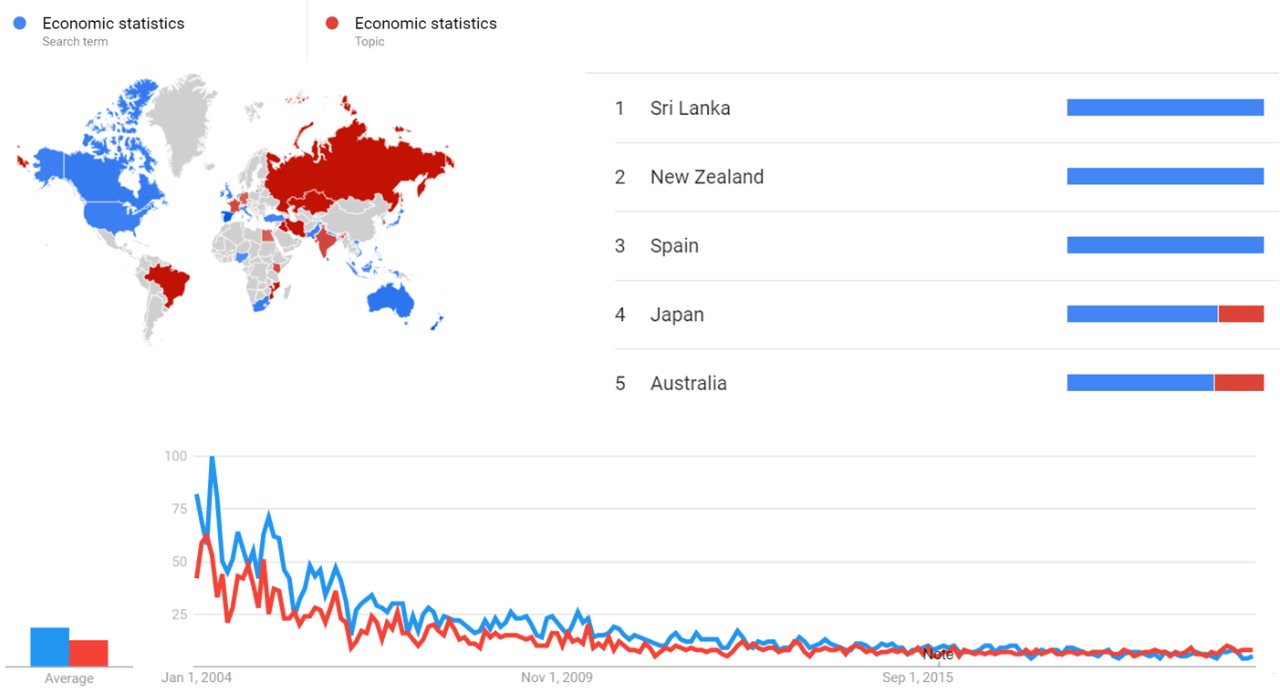1280x692 pixels.
Task: Click the red Average bar
Action: 88,652
